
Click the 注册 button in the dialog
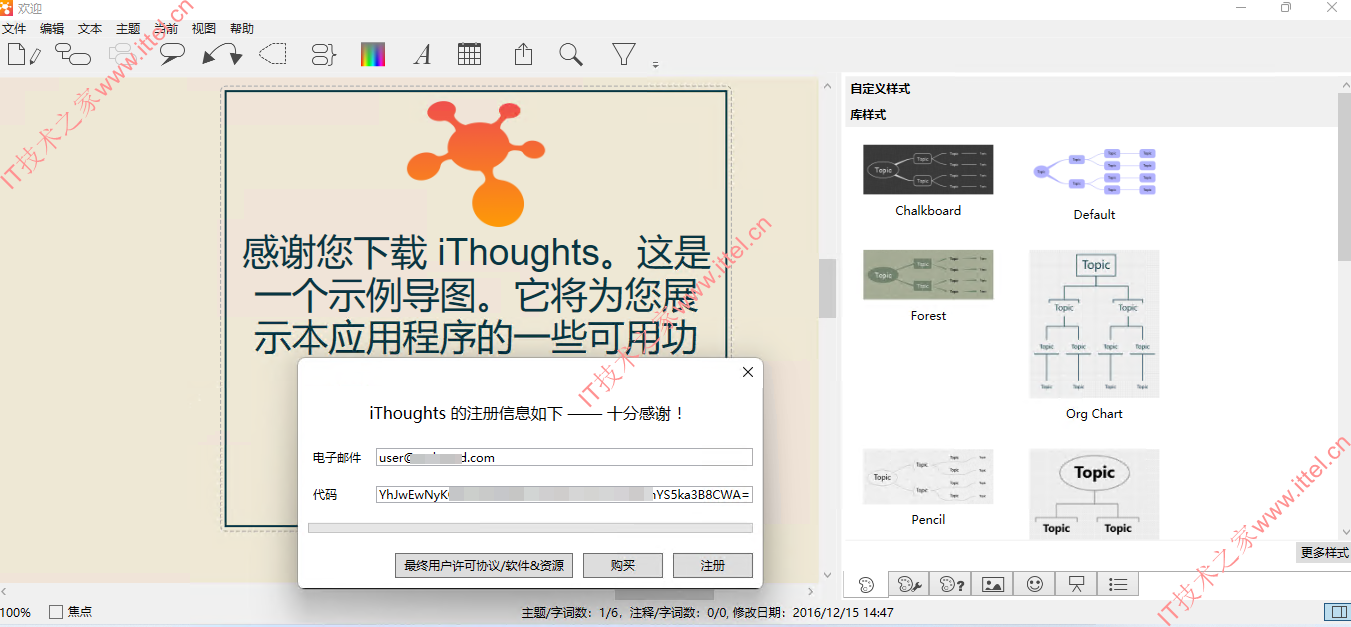712,566
